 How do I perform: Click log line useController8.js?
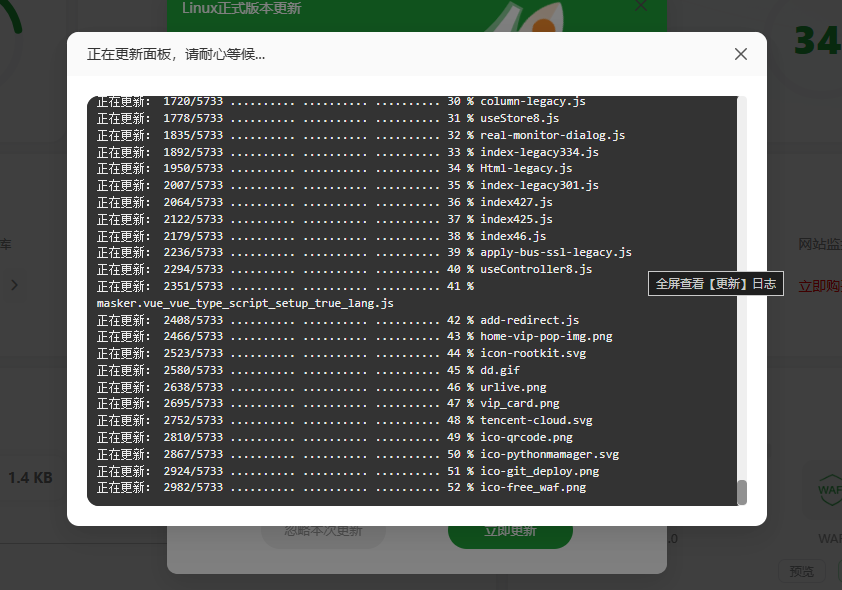(344, 269)
